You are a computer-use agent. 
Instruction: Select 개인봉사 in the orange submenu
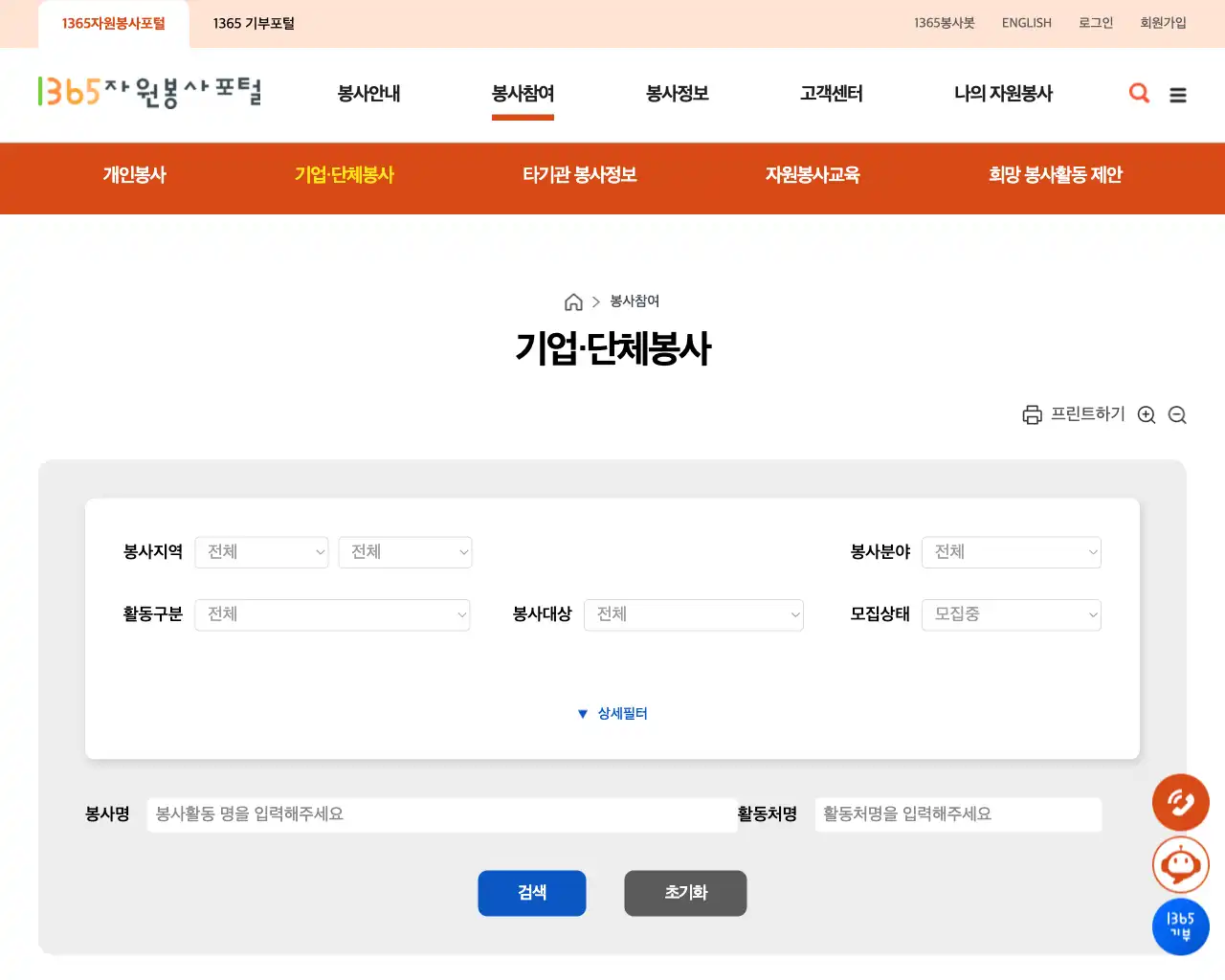(134, 176)
